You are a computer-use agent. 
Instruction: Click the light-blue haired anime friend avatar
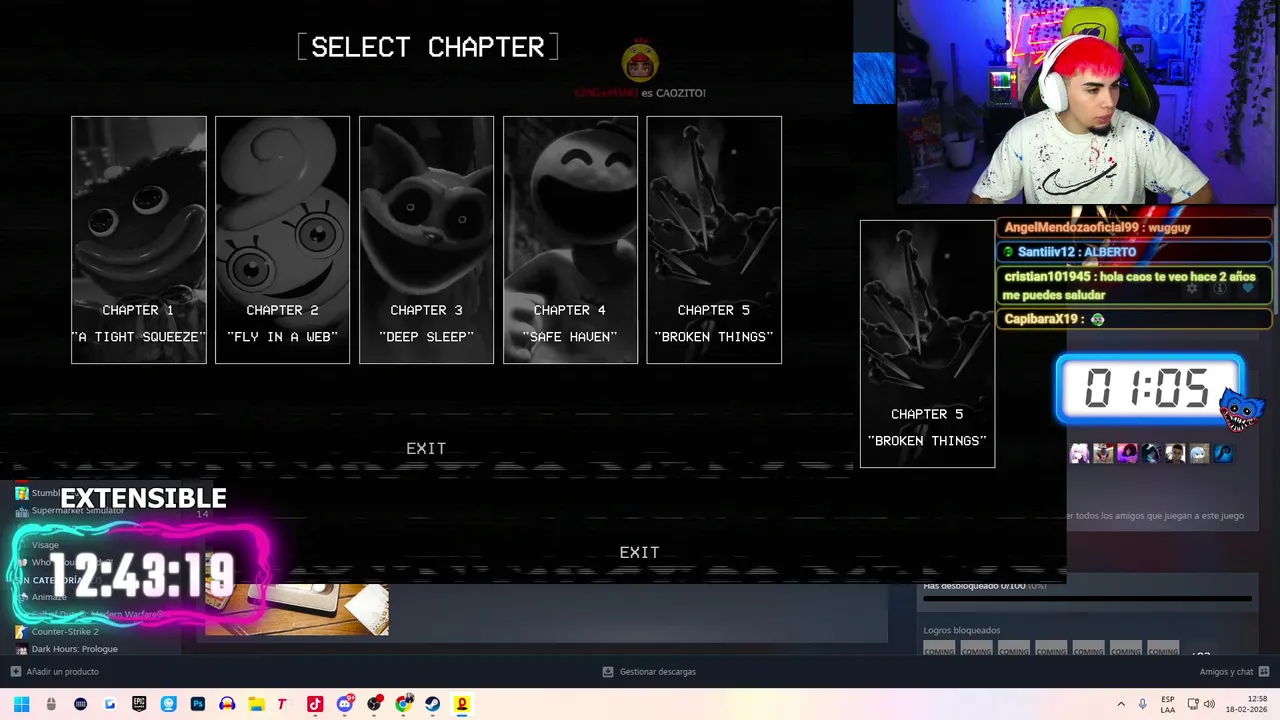pyautogui.click(x=1199, y=454)
